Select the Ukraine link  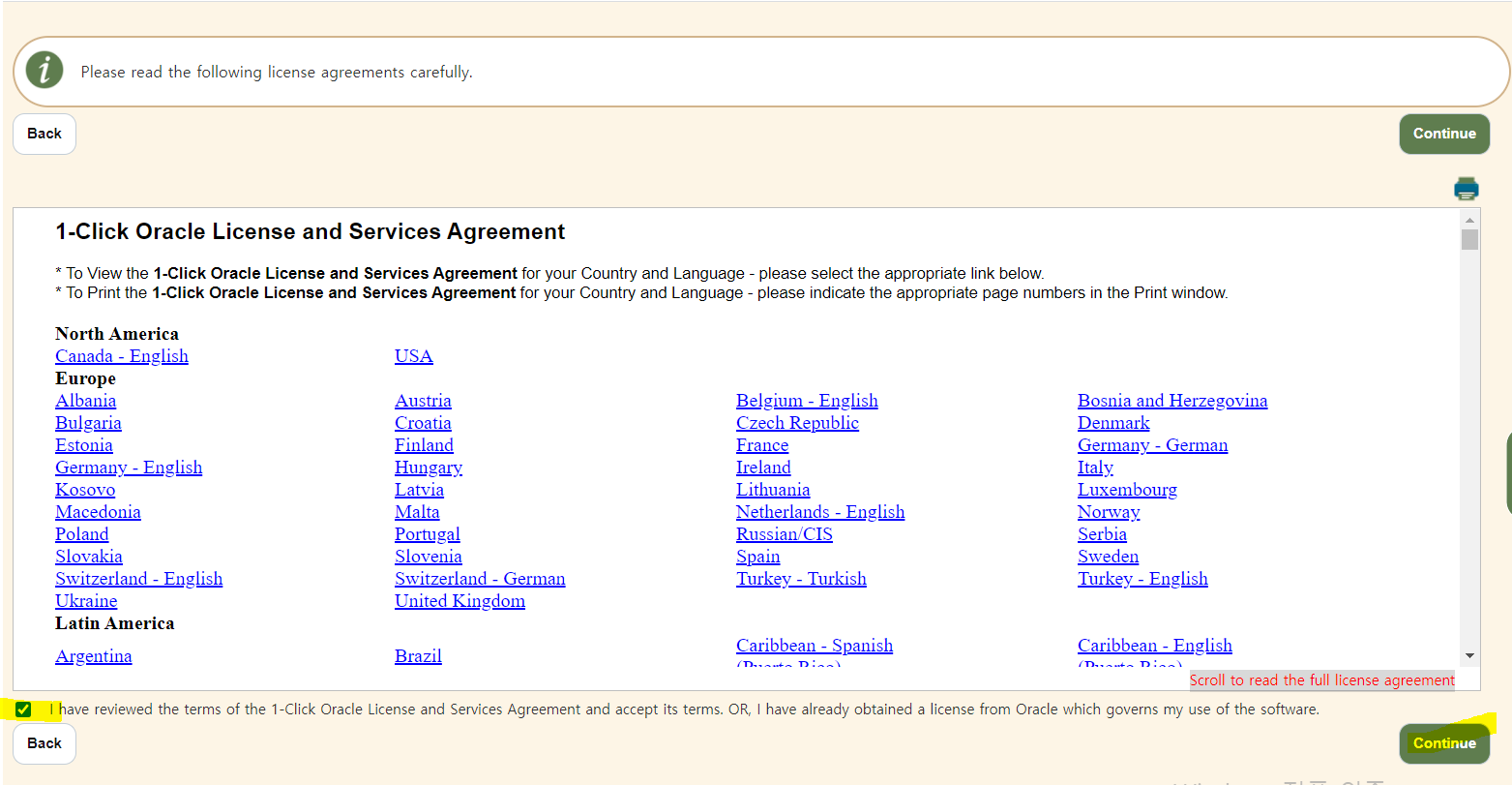[x=86, y=601]
